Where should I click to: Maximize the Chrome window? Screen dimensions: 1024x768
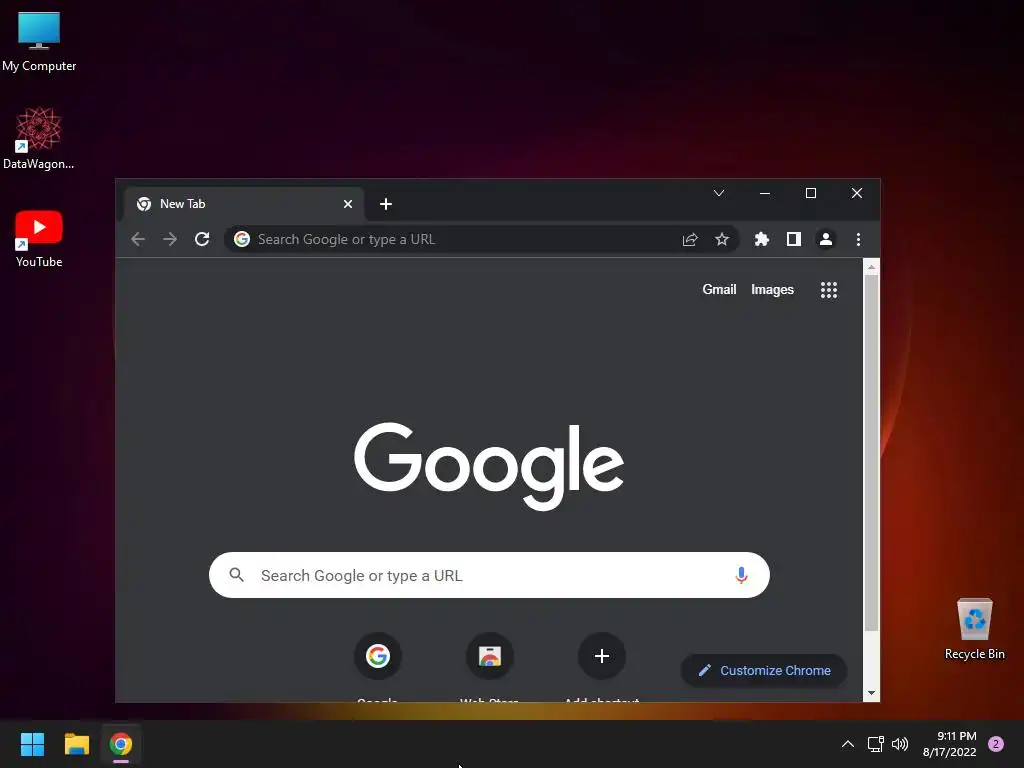(x=810, y=193)
